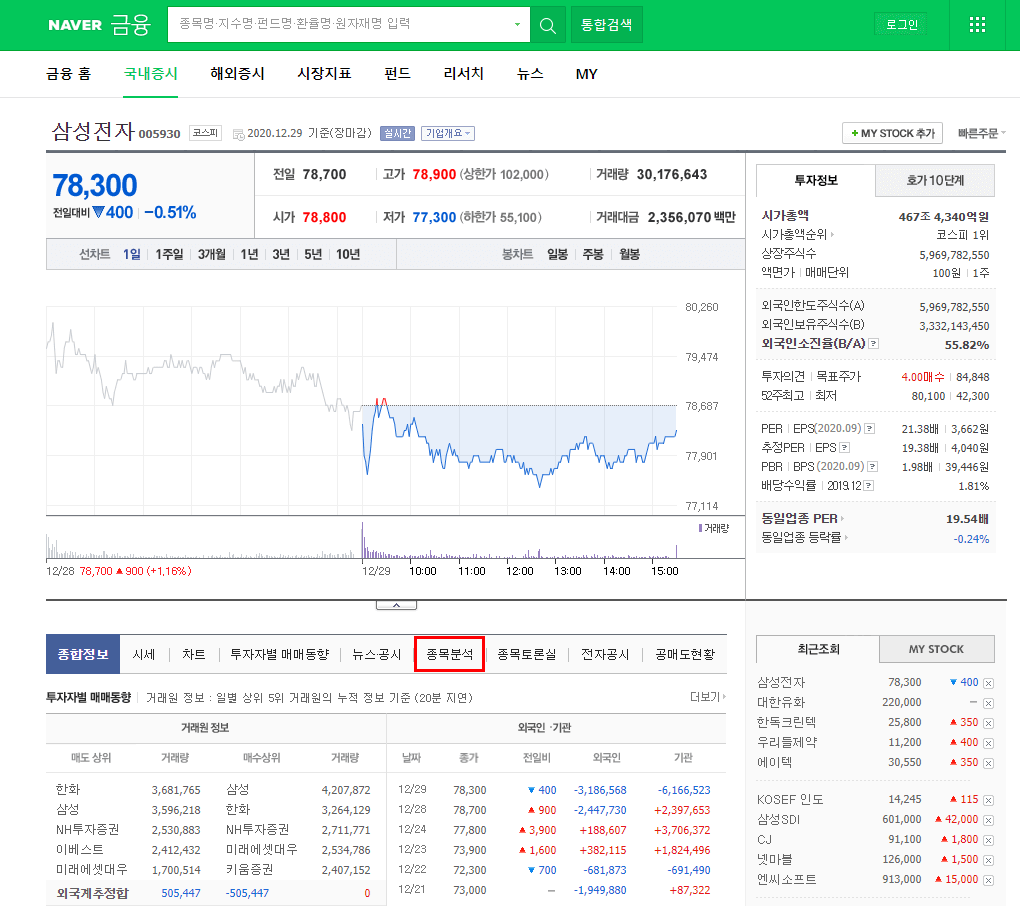Open the 공매도현황 tab
This screenshot has height=906, width=1020.
(x=685, y=654)
